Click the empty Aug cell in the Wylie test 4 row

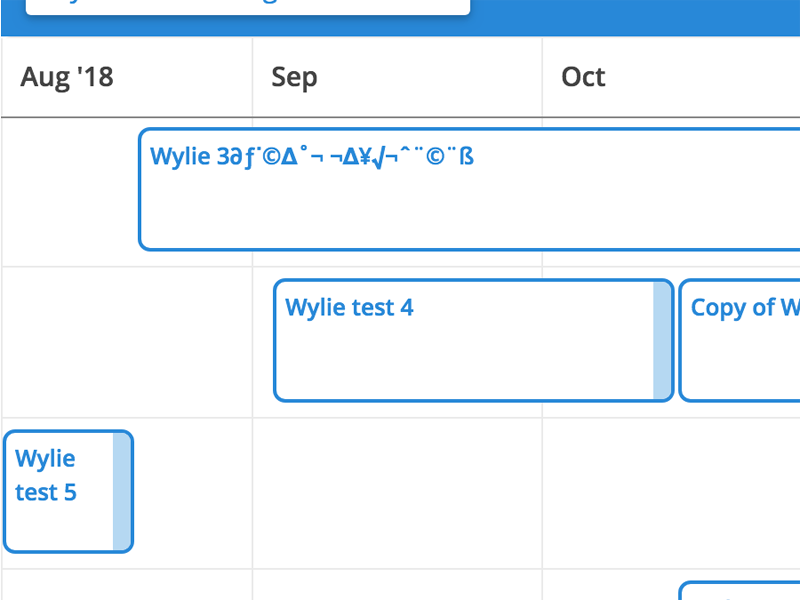(x=127, y=341)
